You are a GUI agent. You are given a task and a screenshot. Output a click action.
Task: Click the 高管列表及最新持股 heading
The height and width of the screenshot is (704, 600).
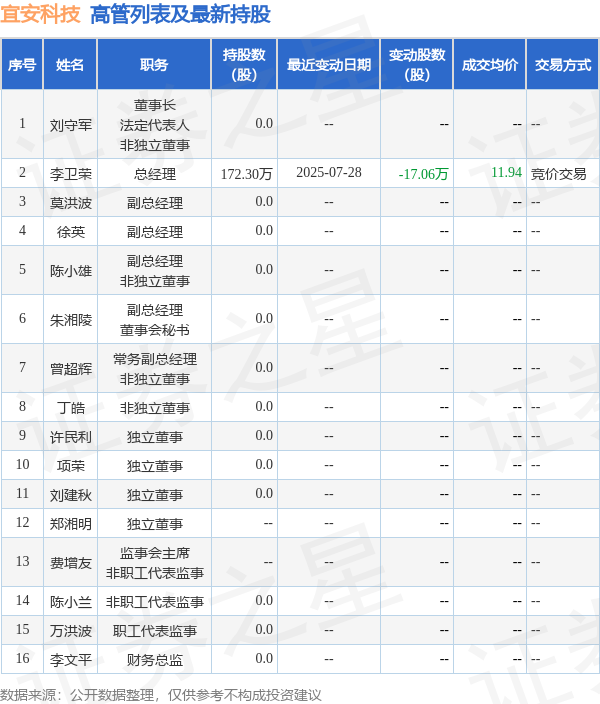coord(180,14)
